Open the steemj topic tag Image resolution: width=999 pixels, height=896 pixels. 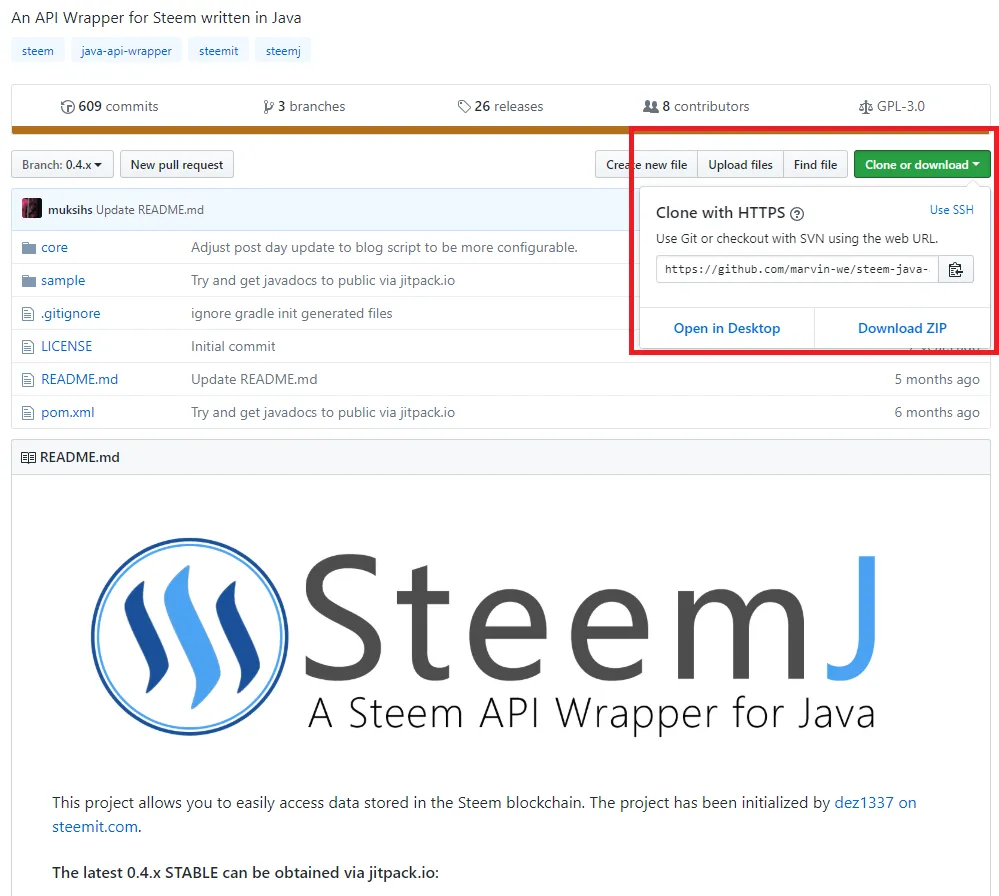283,51
